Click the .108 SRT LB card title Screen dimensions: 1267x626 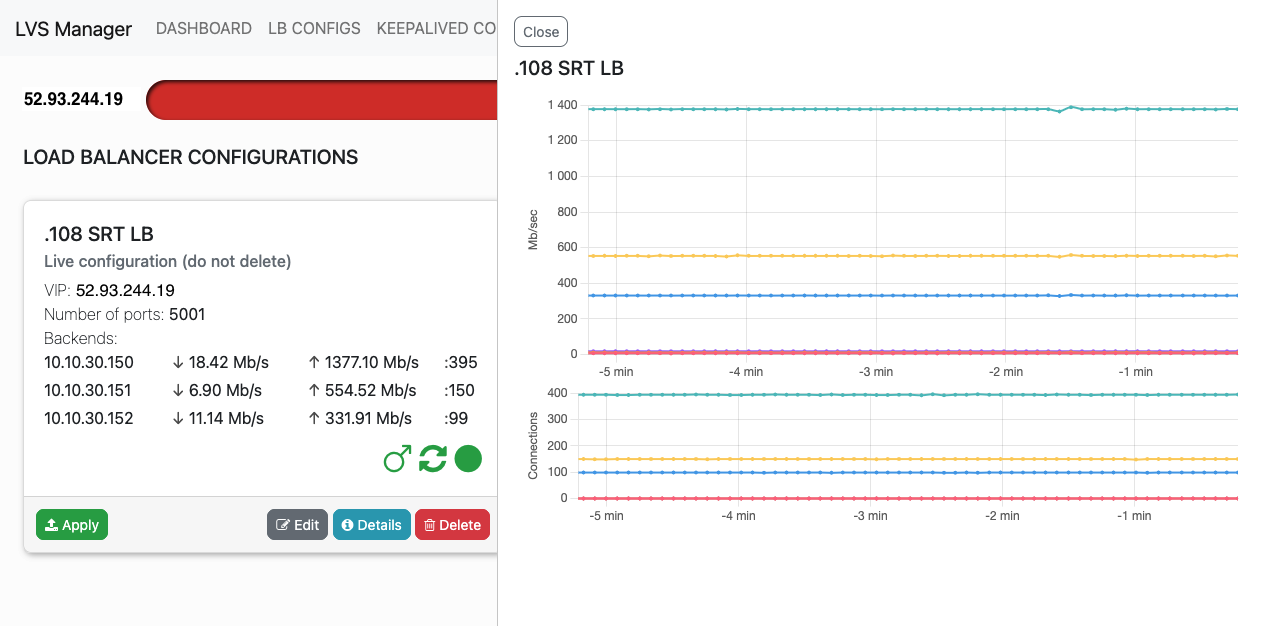click(99, 234)
